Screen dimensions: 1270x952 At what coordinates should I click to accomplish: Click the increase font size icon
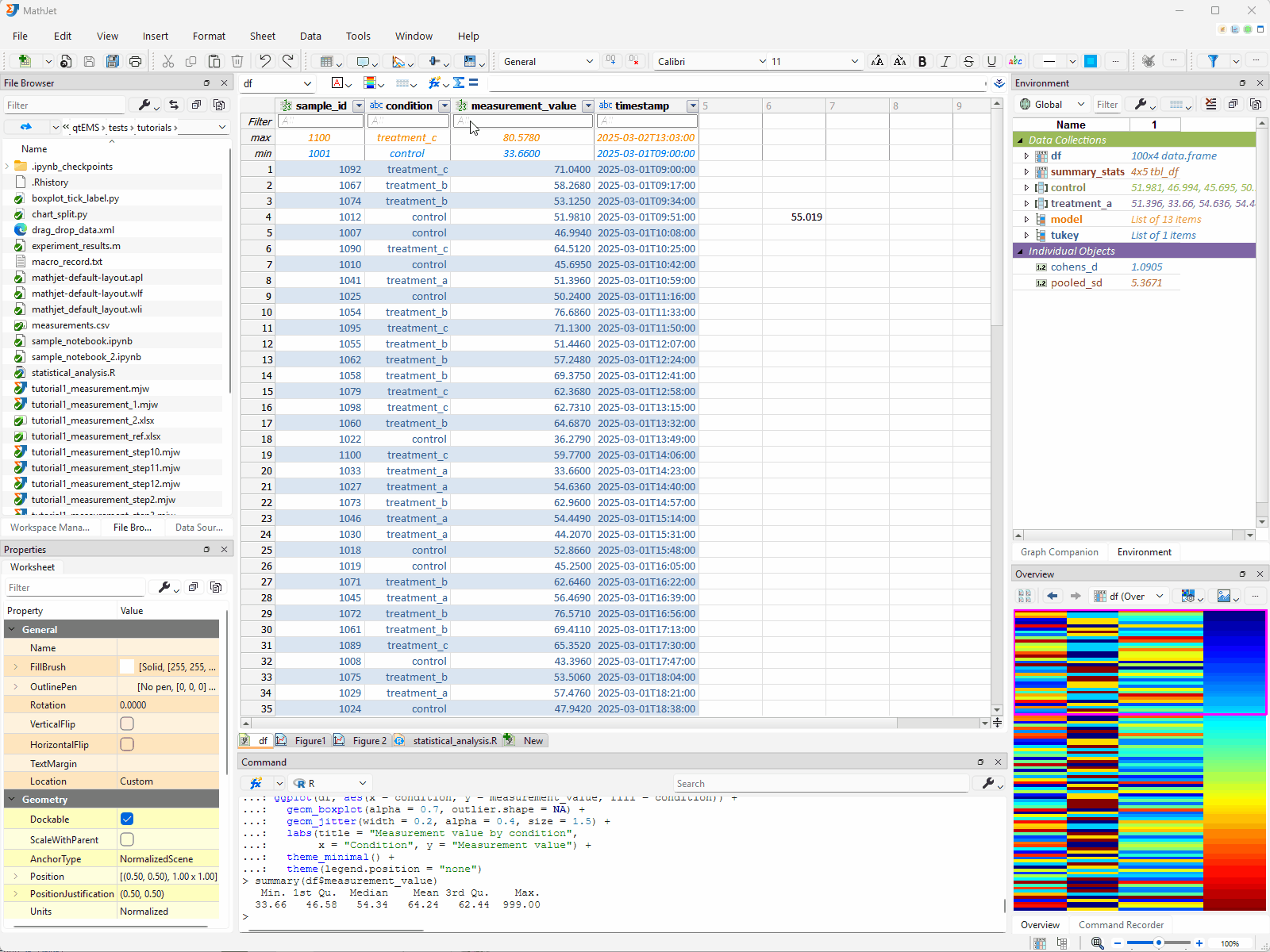(877, 61)
